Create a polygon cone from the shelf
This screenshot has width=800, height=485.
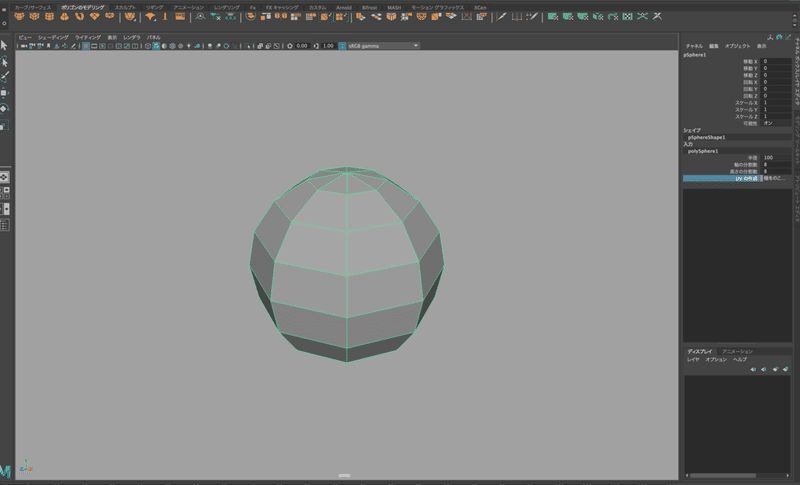[64, 16]
